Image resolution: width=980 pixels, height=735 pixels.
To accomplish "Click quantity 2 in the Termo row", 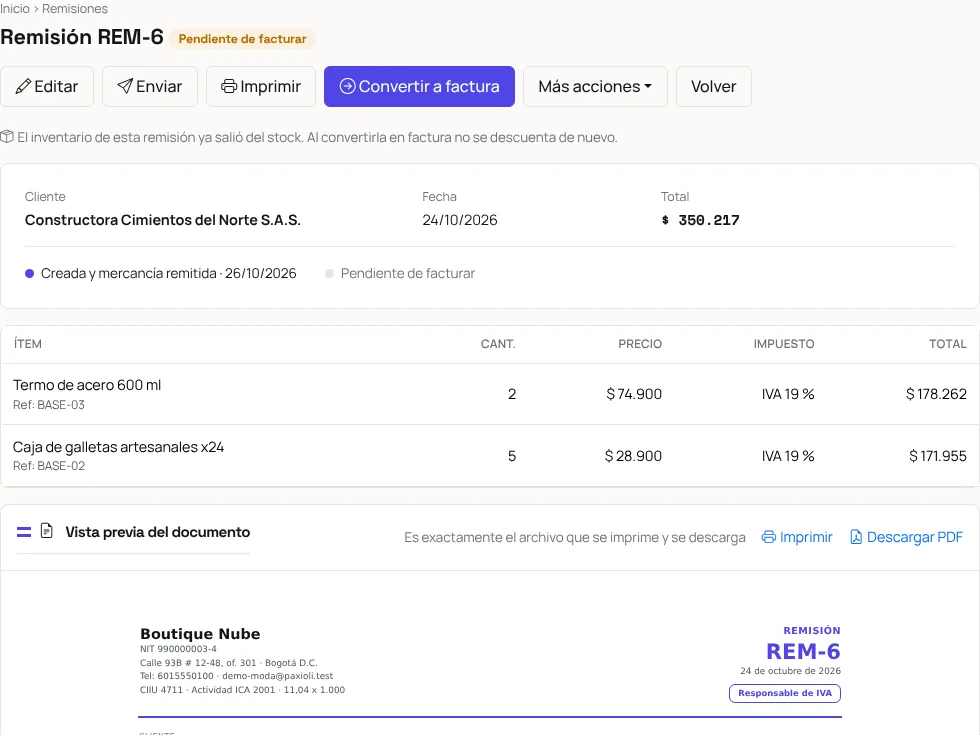I will pos(512,394).
